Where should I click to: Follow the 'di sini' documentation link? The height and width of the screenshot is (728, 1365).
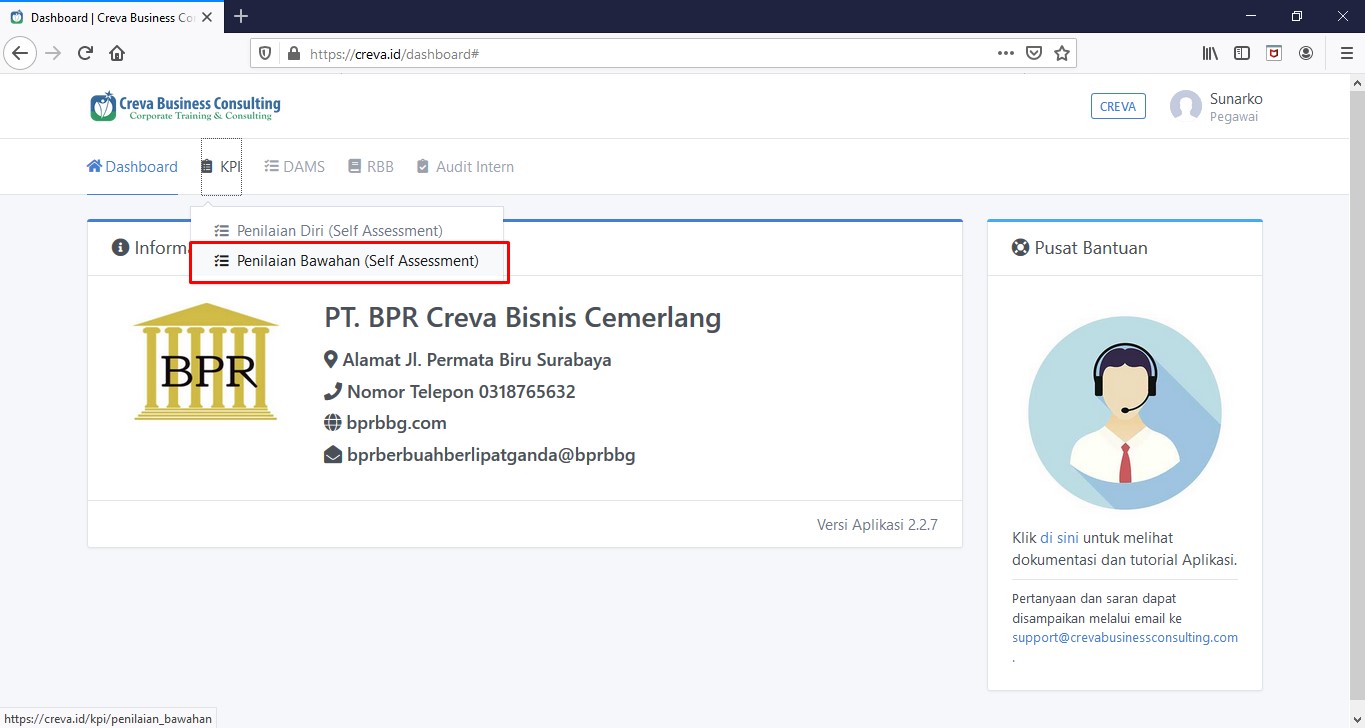point(1059,538)
